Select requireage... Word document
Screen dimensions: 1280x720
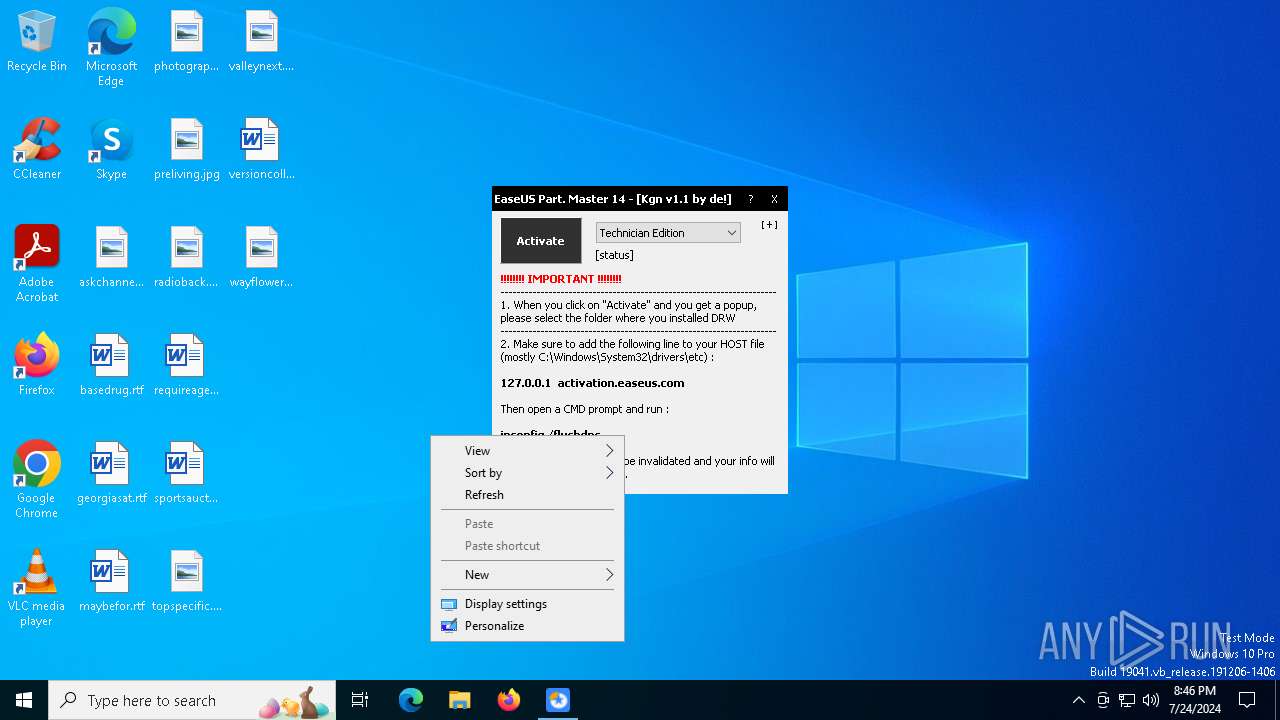pyautogui.click(x=186, y=366)
